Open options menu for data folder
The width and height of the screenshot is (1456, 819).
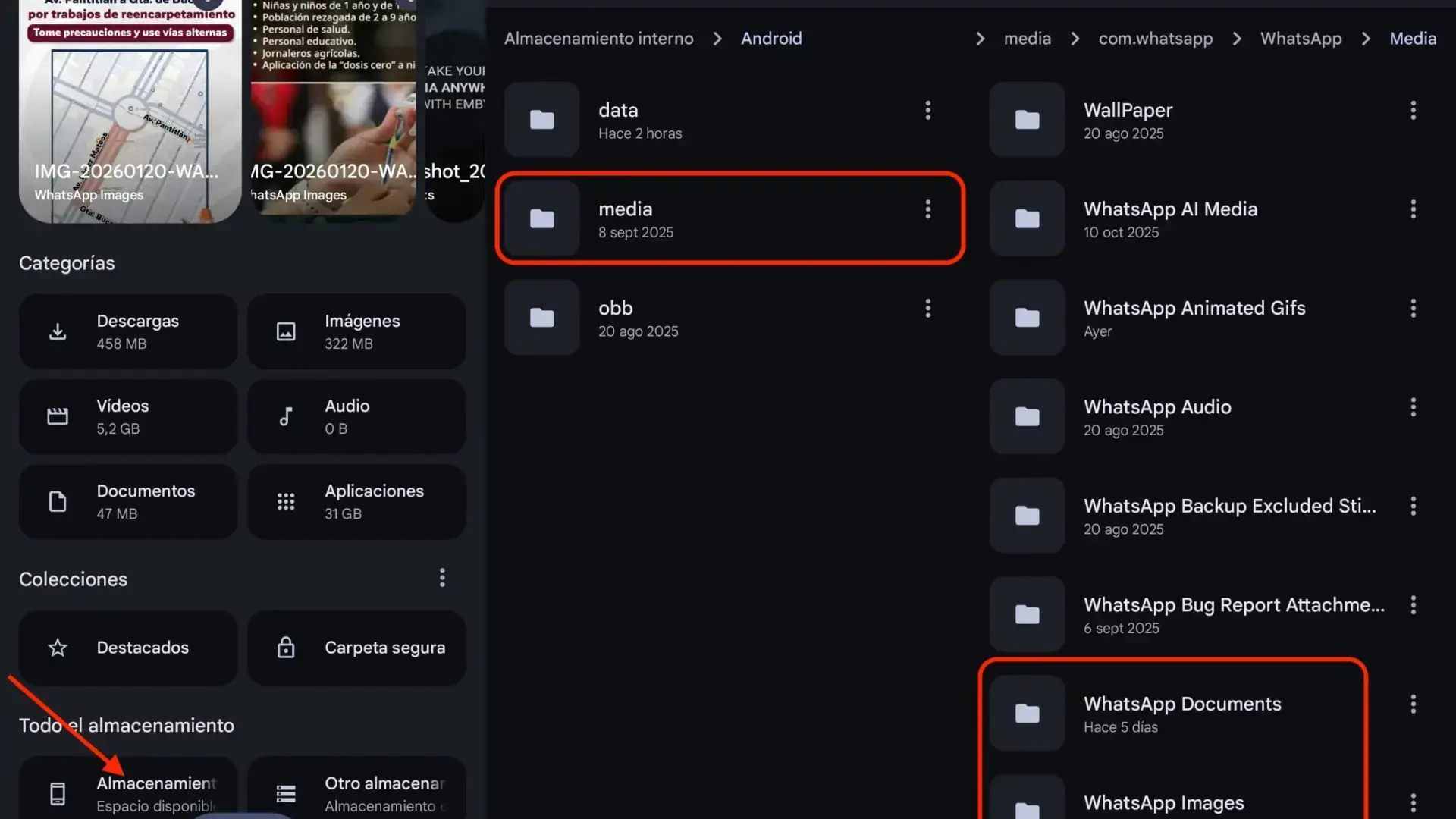(x=927, y=111)
